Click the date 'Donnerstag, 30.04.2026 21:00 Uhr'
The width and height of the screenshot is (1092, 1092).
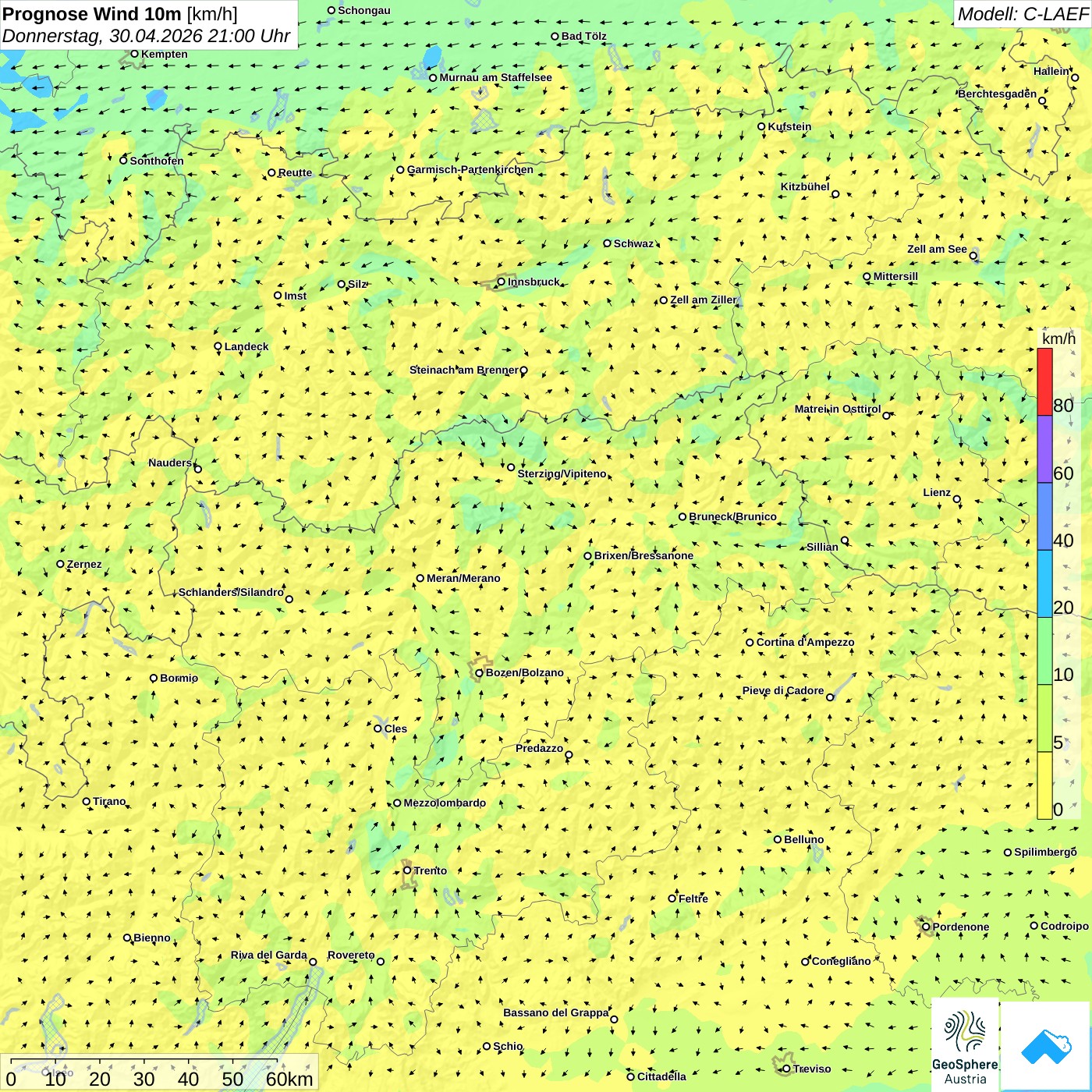tap(146, 36)
